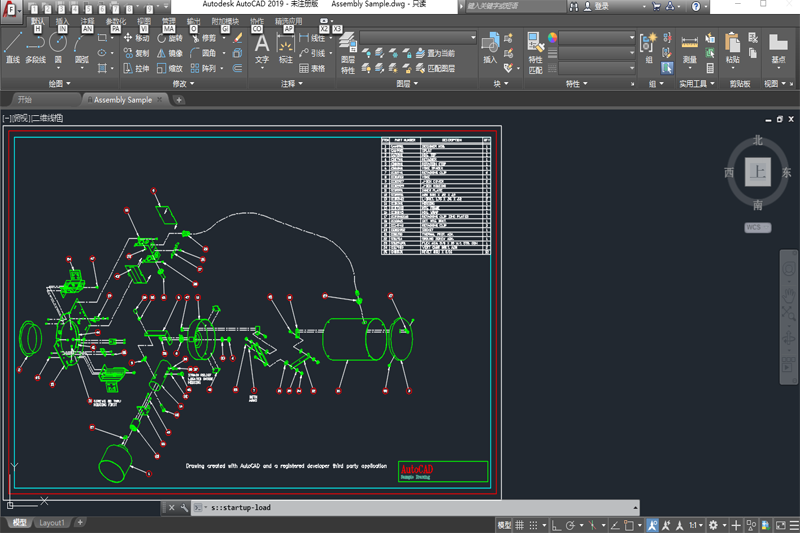Expand the 图层 (Layers) panel
This screenshot has width=800, height=533.
(x=407, y=84)
